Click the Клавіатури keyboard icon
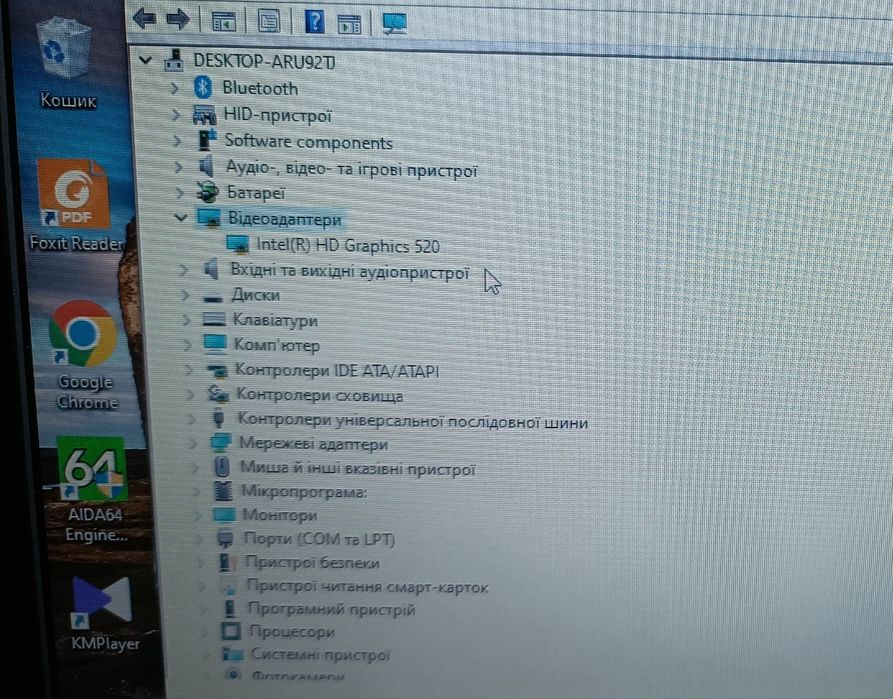 [x=214, y=319]
